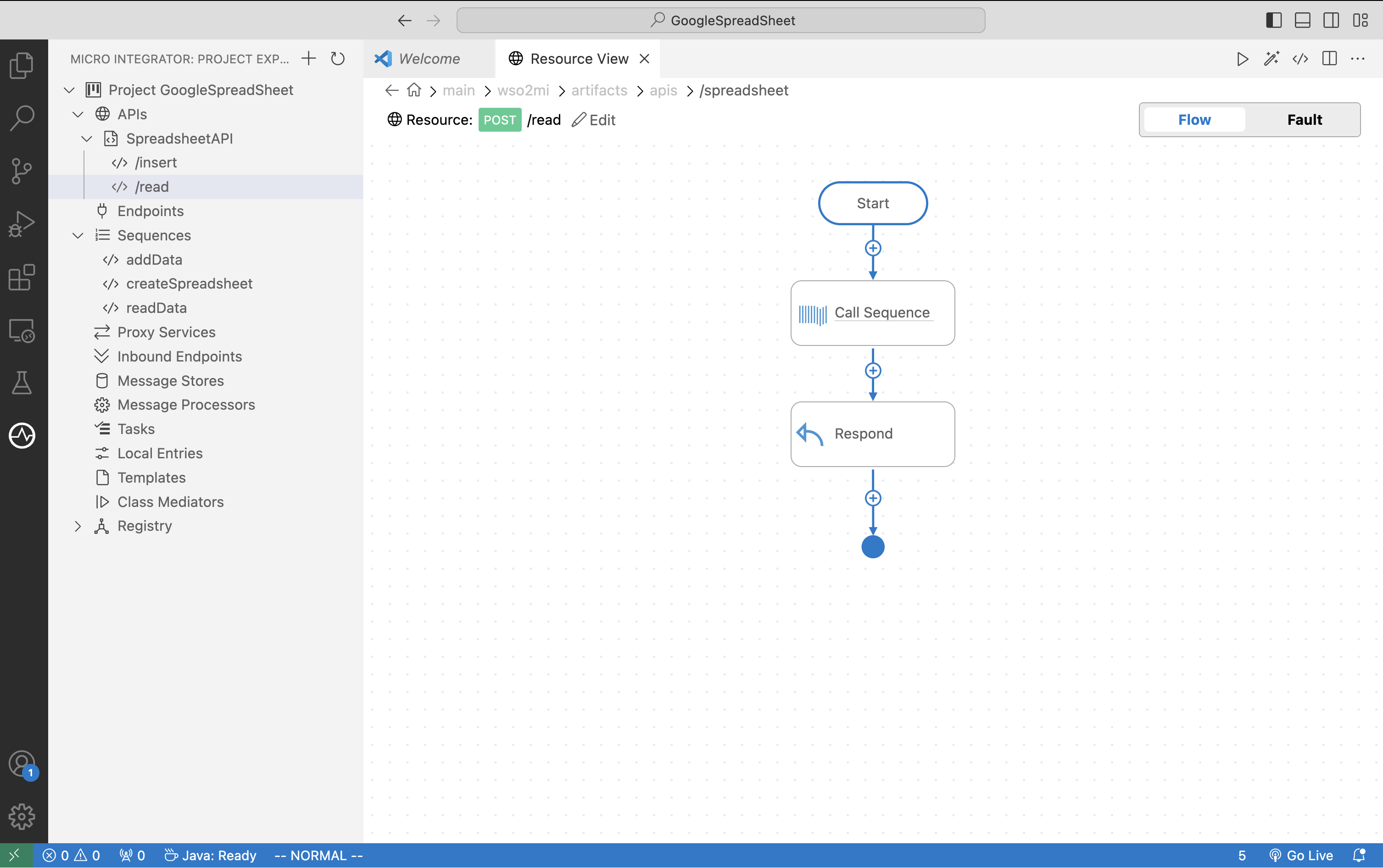Open the Explorer view in activity bar
The width and height of the screenshot is (1383, 868).
click(x=22, y=65)
